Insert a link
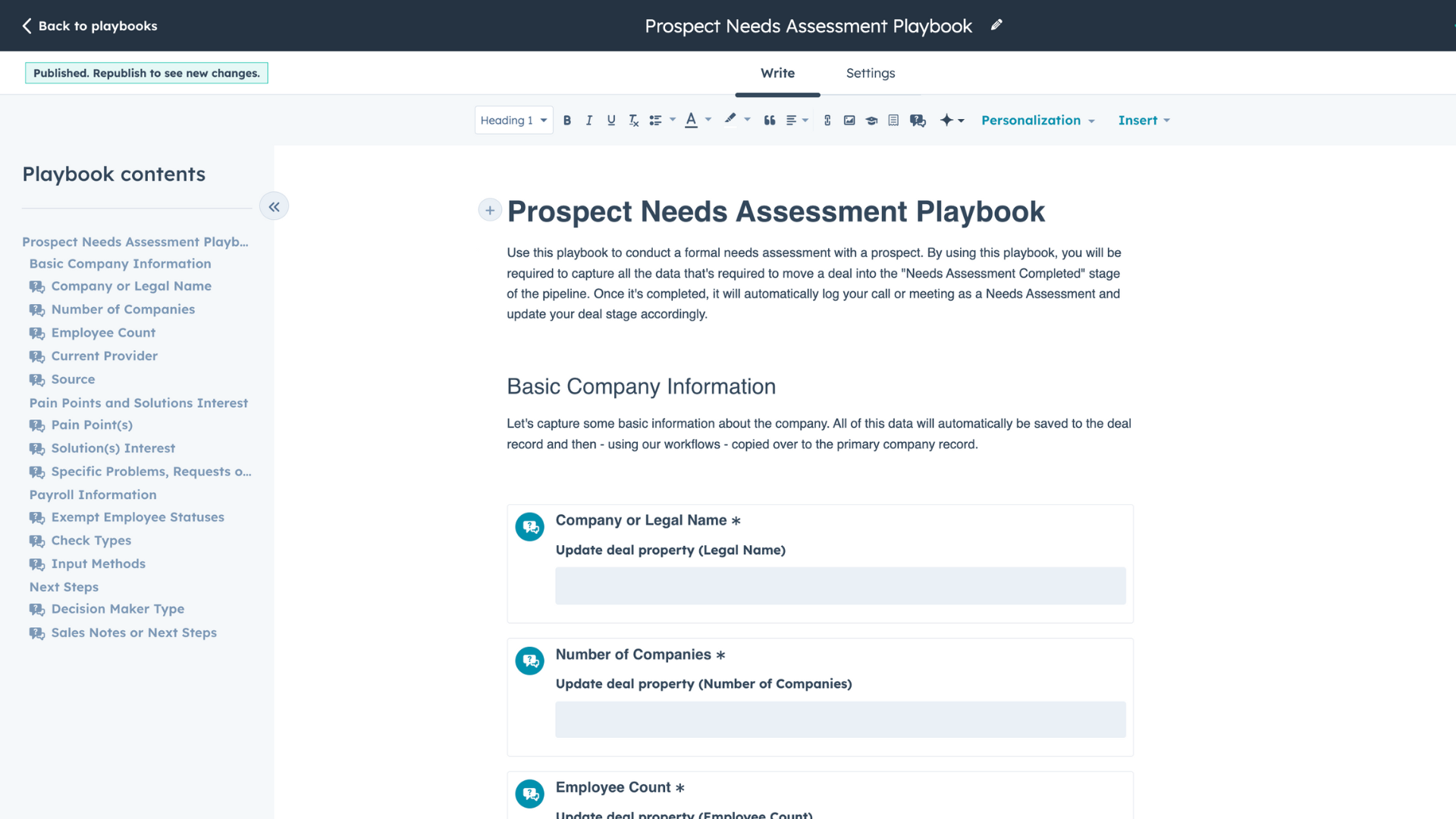This screenshot has width=1456, height=819. 827,121
